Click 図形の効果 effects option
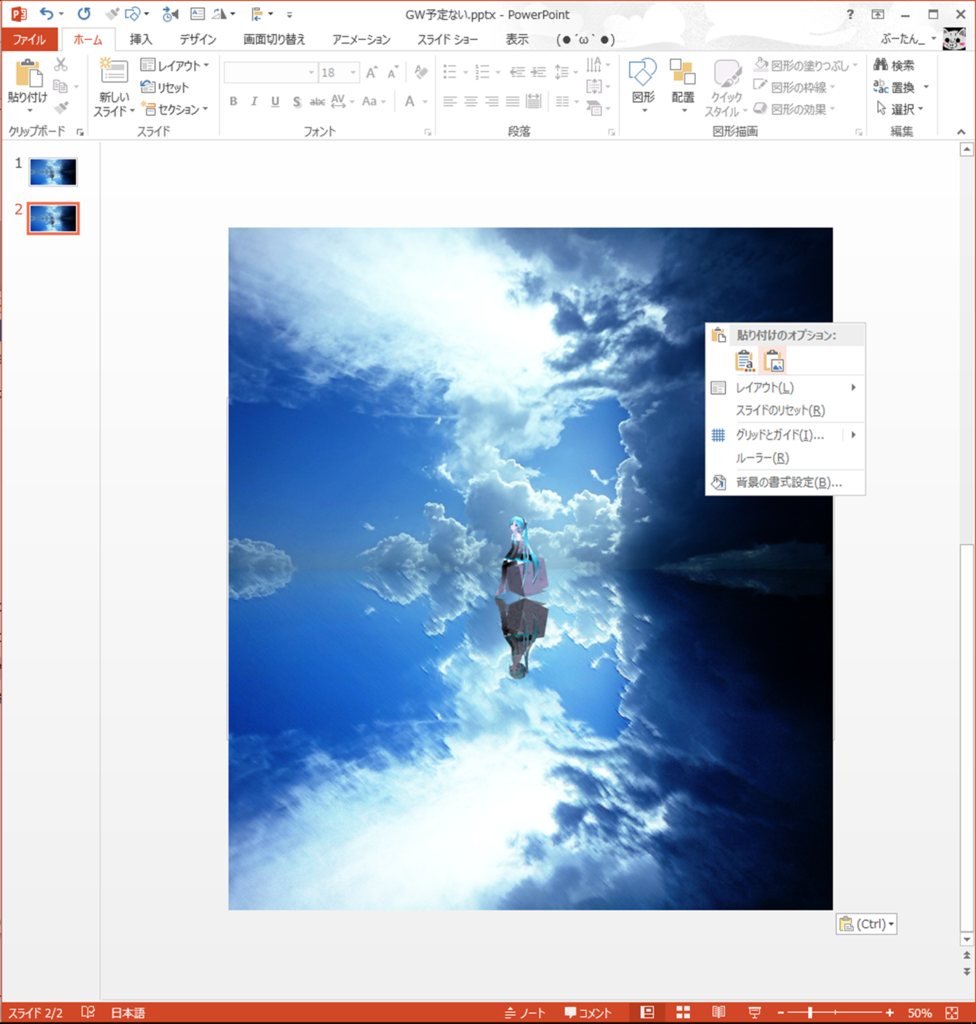 [x=794, y=109]
